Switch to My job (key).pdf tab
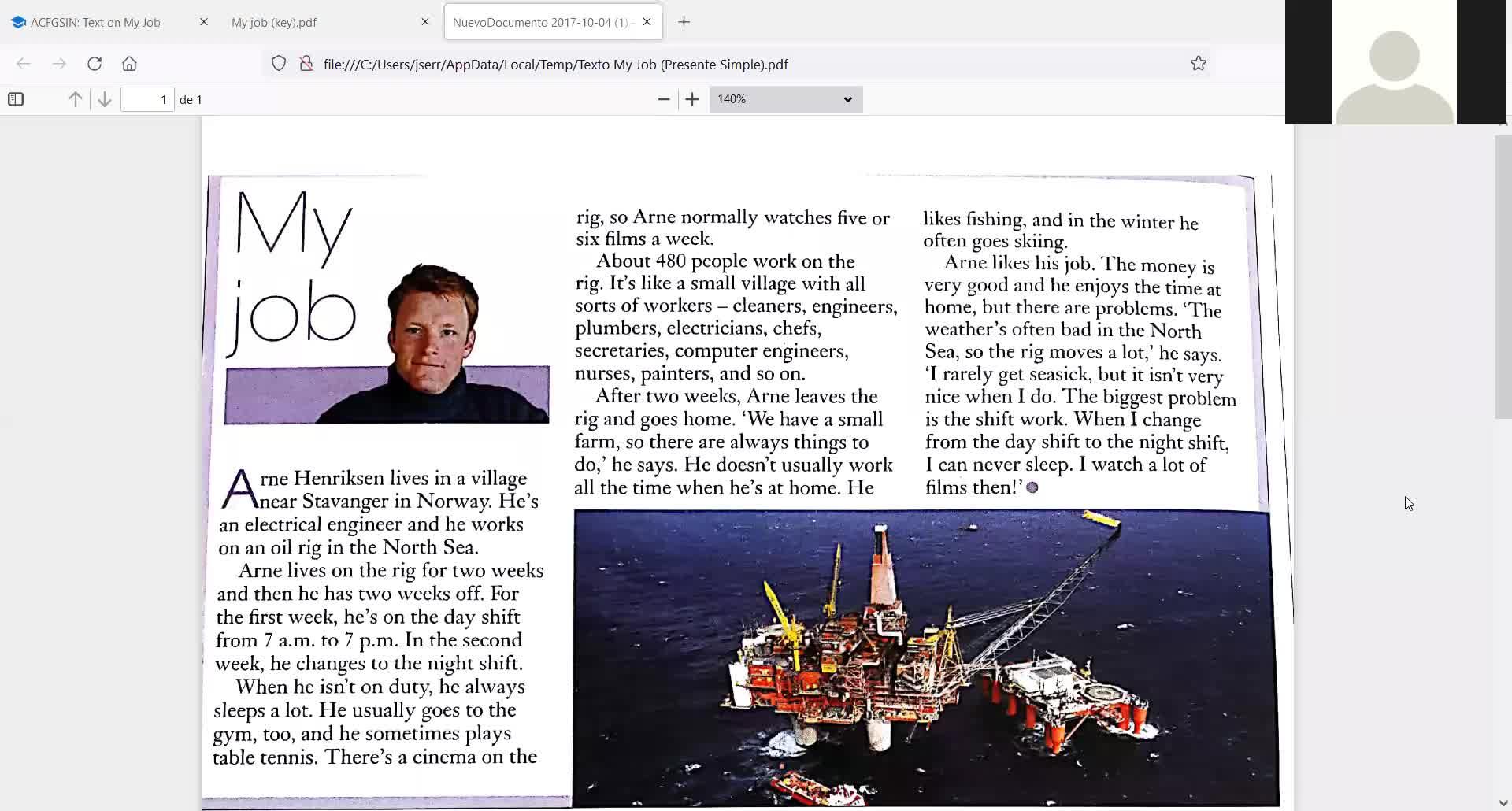This screenshot has width=1512, height=811. [274, 23]
